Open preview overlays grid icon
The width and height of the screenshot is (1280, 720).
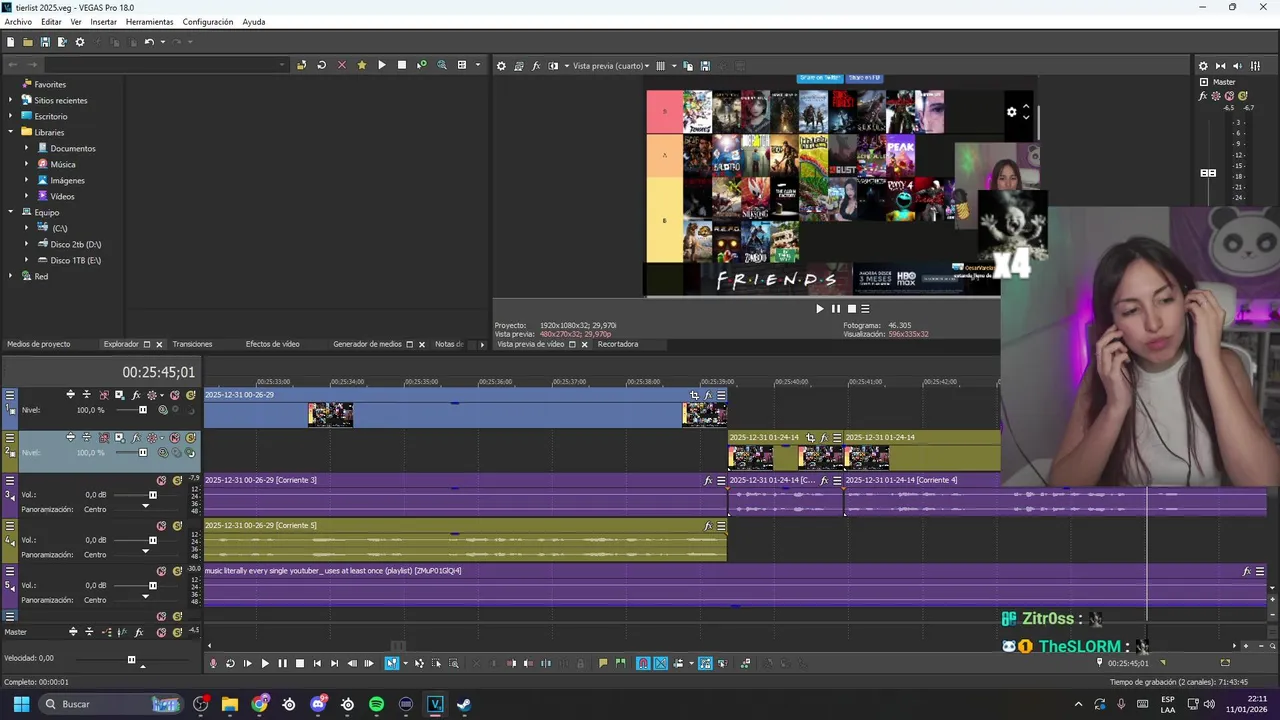[660, 66]
